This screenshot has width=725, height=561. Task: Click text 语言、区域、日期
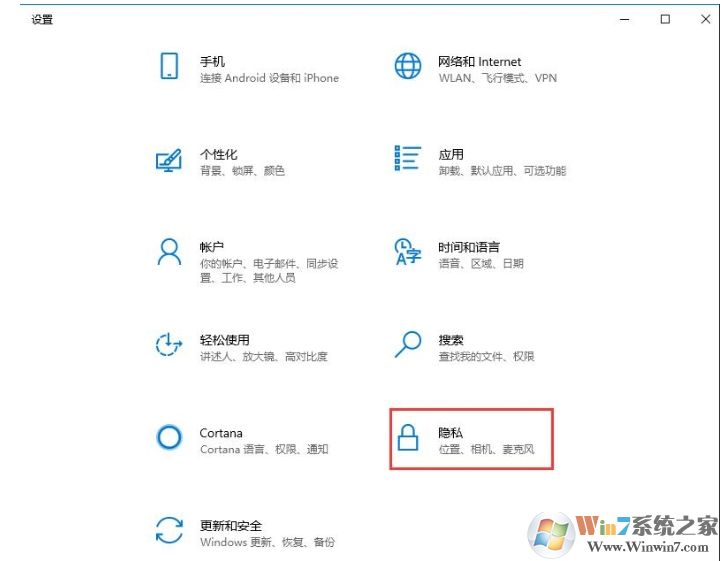click(481, 264)
